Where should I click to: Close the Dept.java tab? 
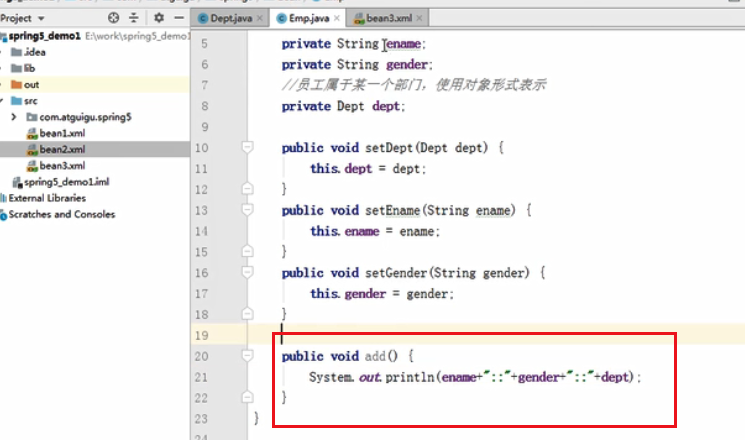(x=259, y=18)
